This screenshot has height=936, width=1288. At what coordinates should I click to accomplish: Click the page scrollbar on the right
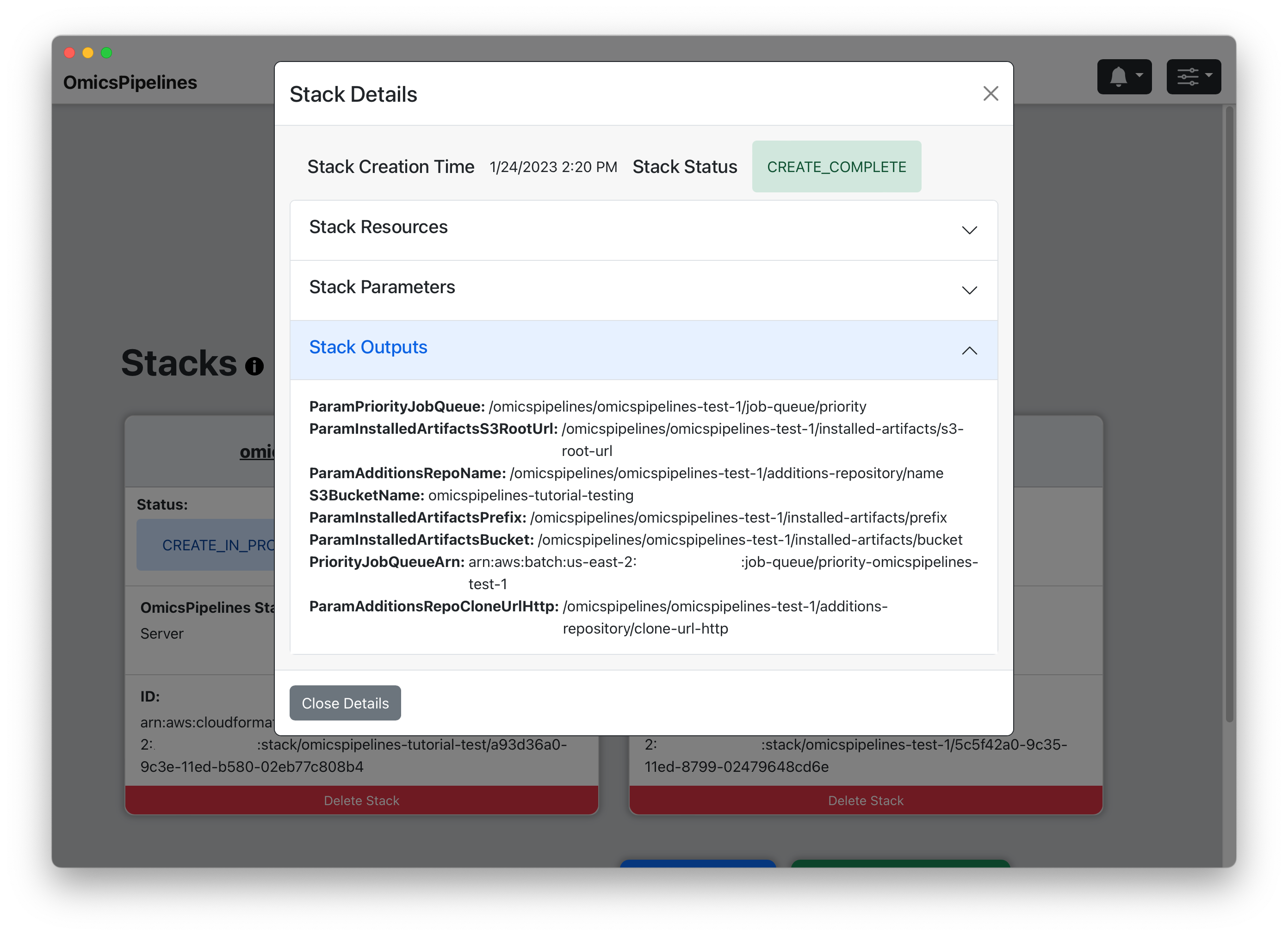(x=1230, y=414)
